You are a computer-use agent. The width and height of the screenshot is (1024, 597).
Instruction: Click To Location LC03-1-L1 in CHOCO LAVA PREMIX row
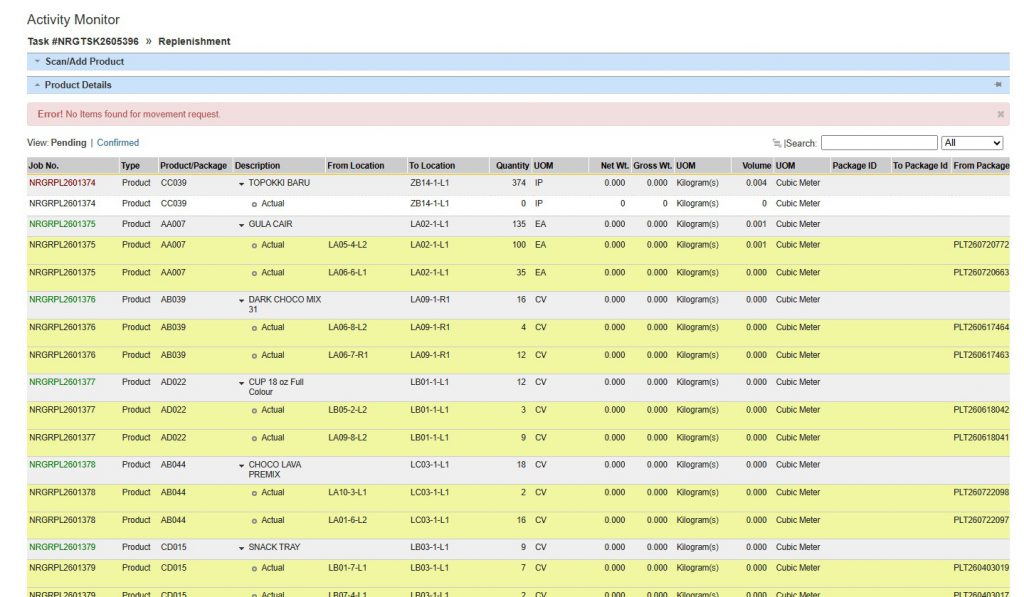tap(429, 464)
